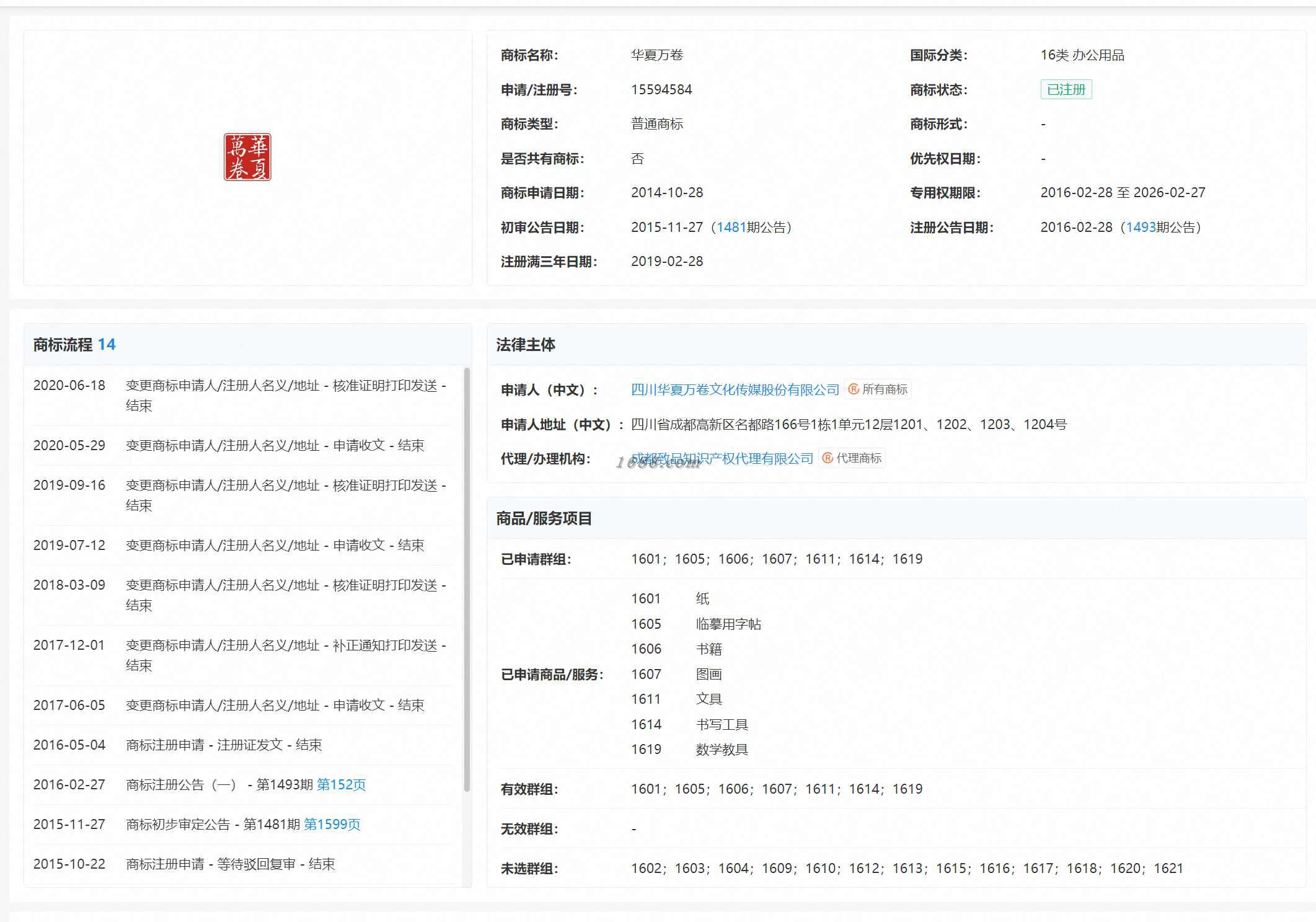Select goods item 1619 数学教具

click(x=690, y=750)
